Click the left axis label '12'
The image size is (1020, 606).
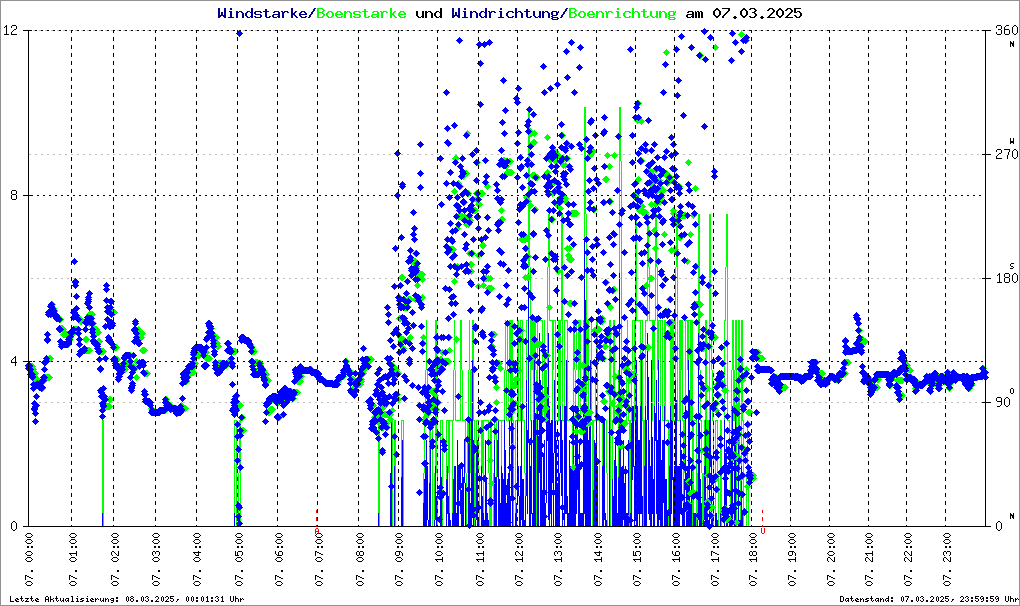[11, 31]
